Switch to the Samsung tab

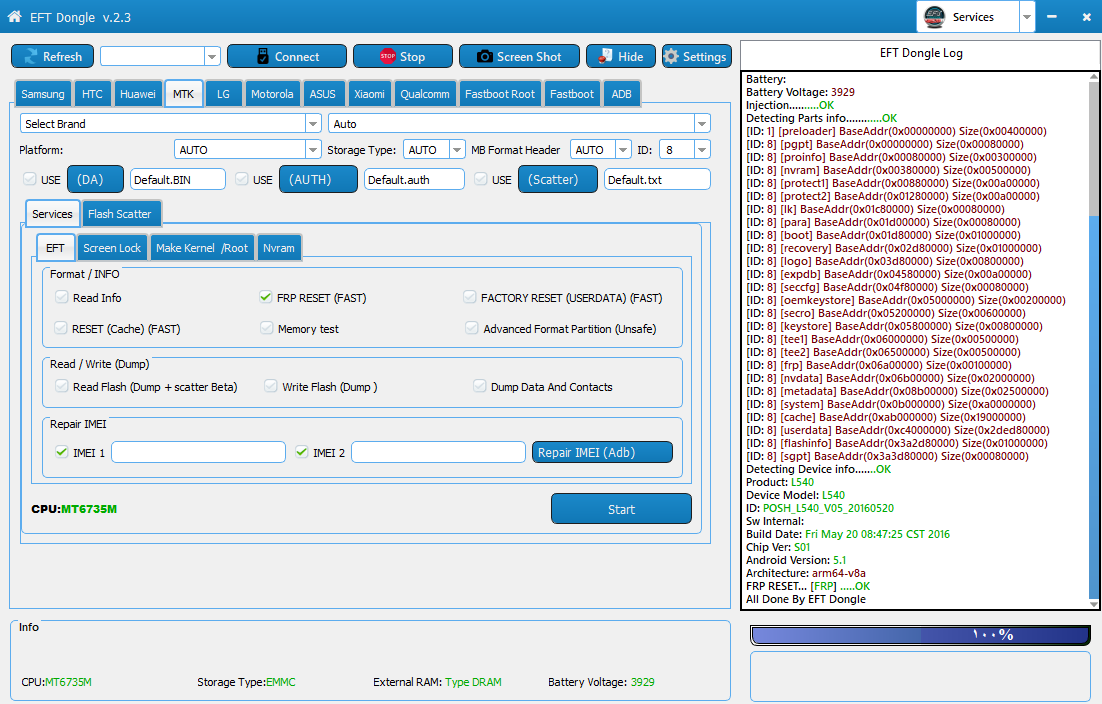click(x=43, y=94)
